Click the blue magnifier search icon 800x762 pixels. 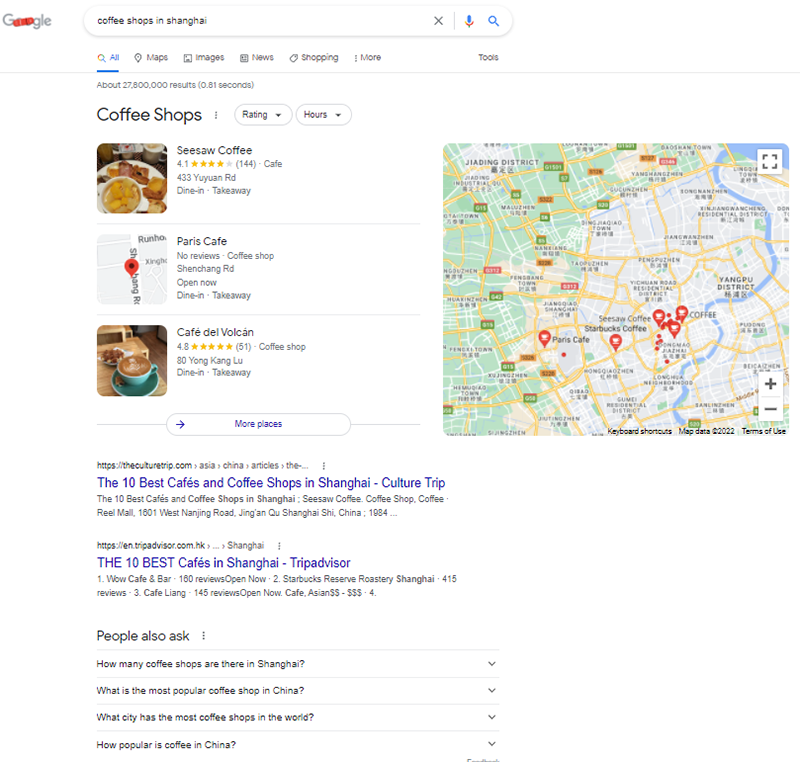pyautogui.click(x=494, y=21)
